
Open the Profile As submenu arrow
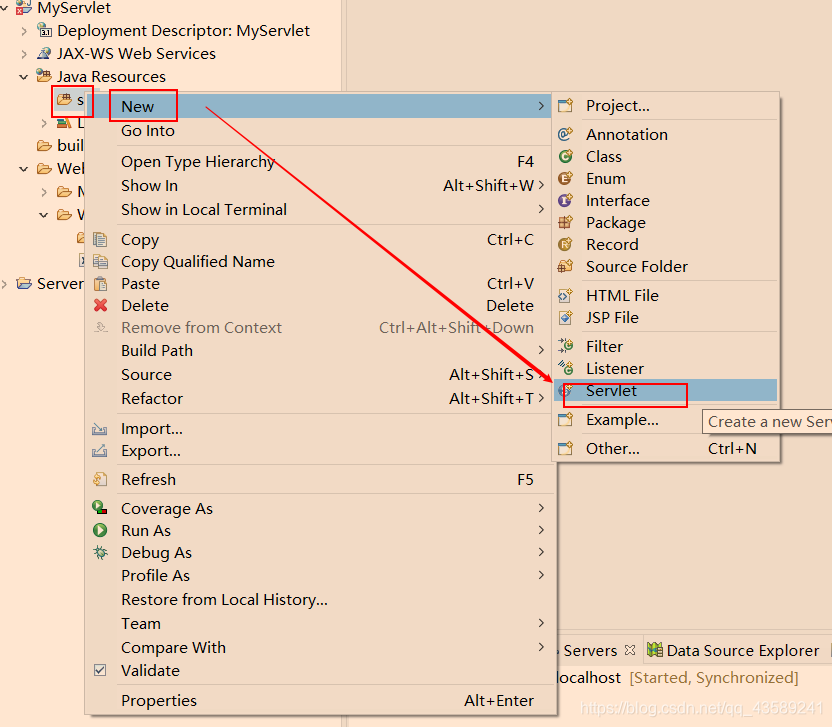click(541, 575)
